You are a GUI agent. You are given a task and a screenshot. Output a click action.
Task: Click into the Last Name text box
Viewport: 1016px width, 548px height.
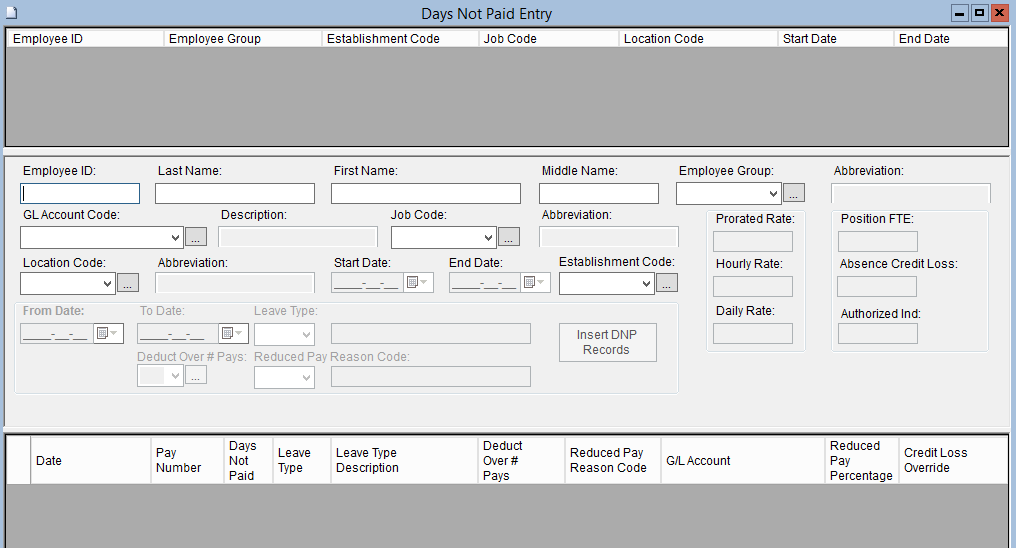click(235, 193)
